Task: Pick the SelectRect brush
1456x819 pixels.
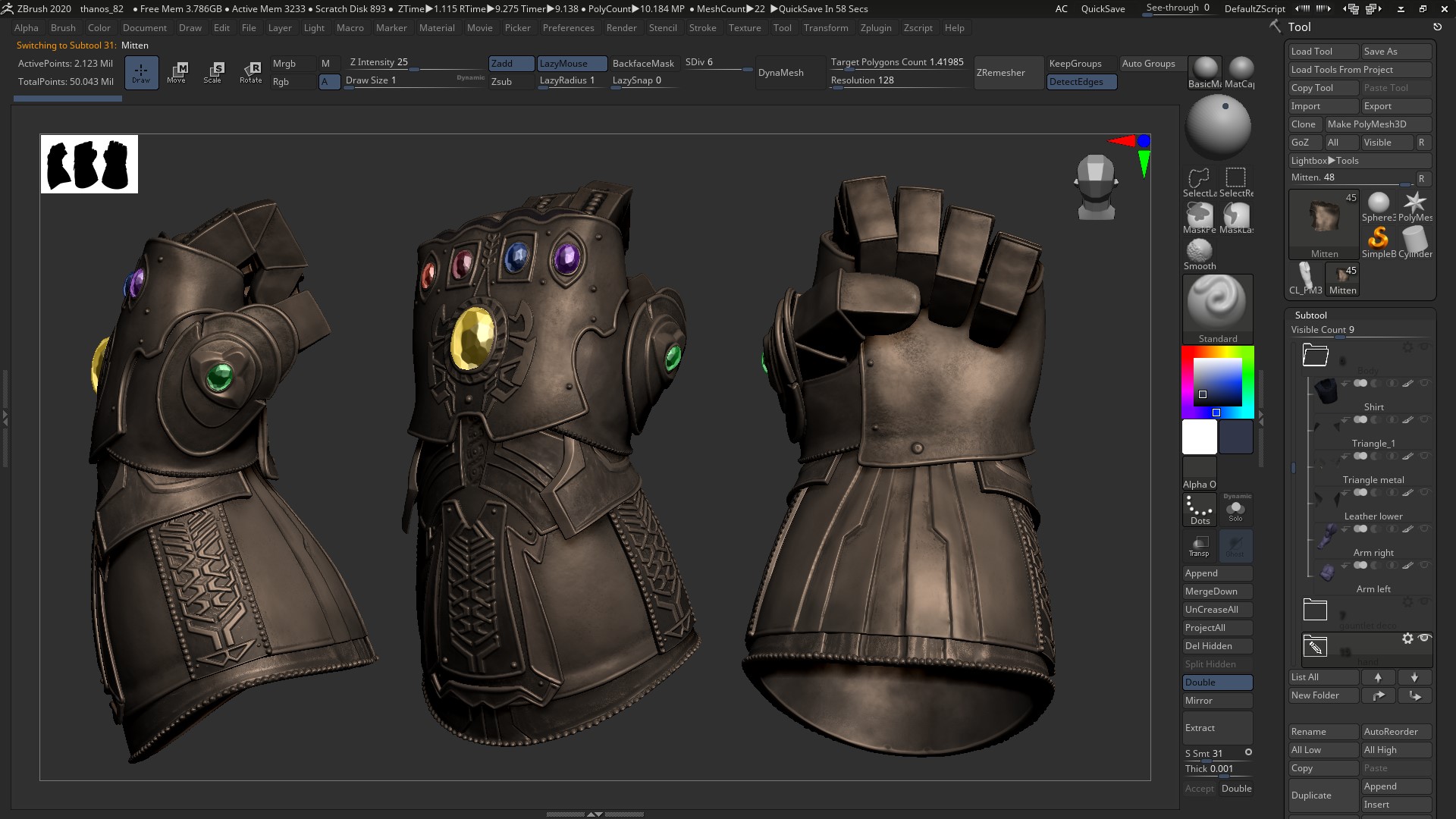Action: coord(1236,182)
